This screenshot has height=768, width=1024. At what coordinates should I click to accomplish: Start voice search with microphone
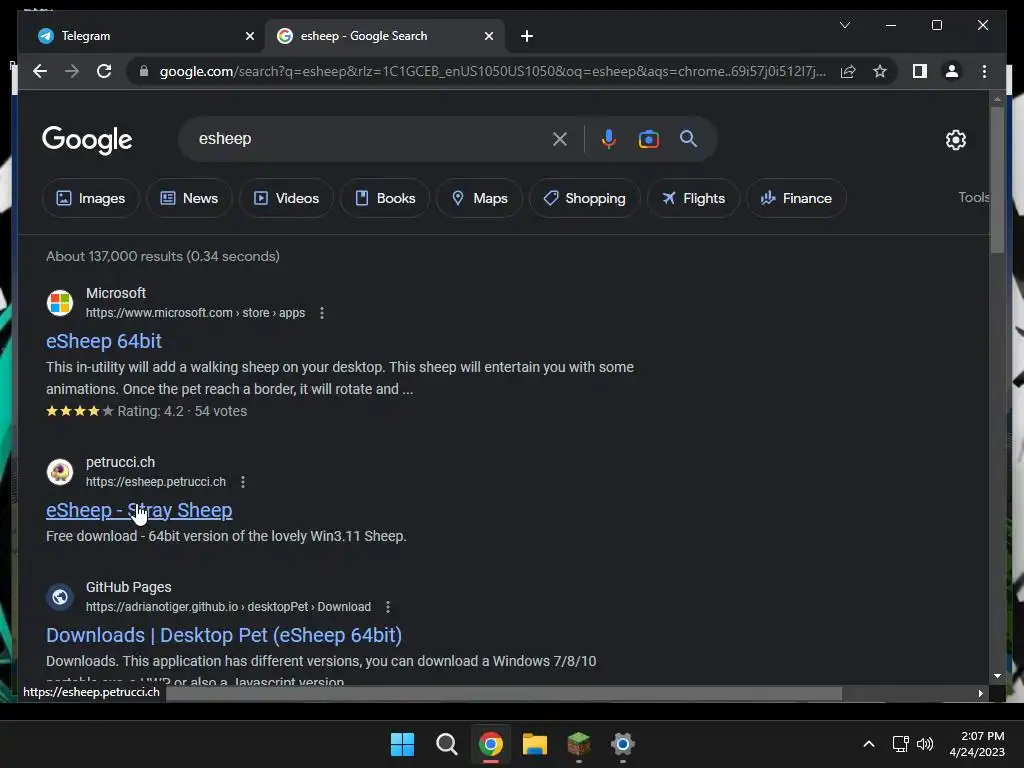pyautogui.click(x=609, y=139)
